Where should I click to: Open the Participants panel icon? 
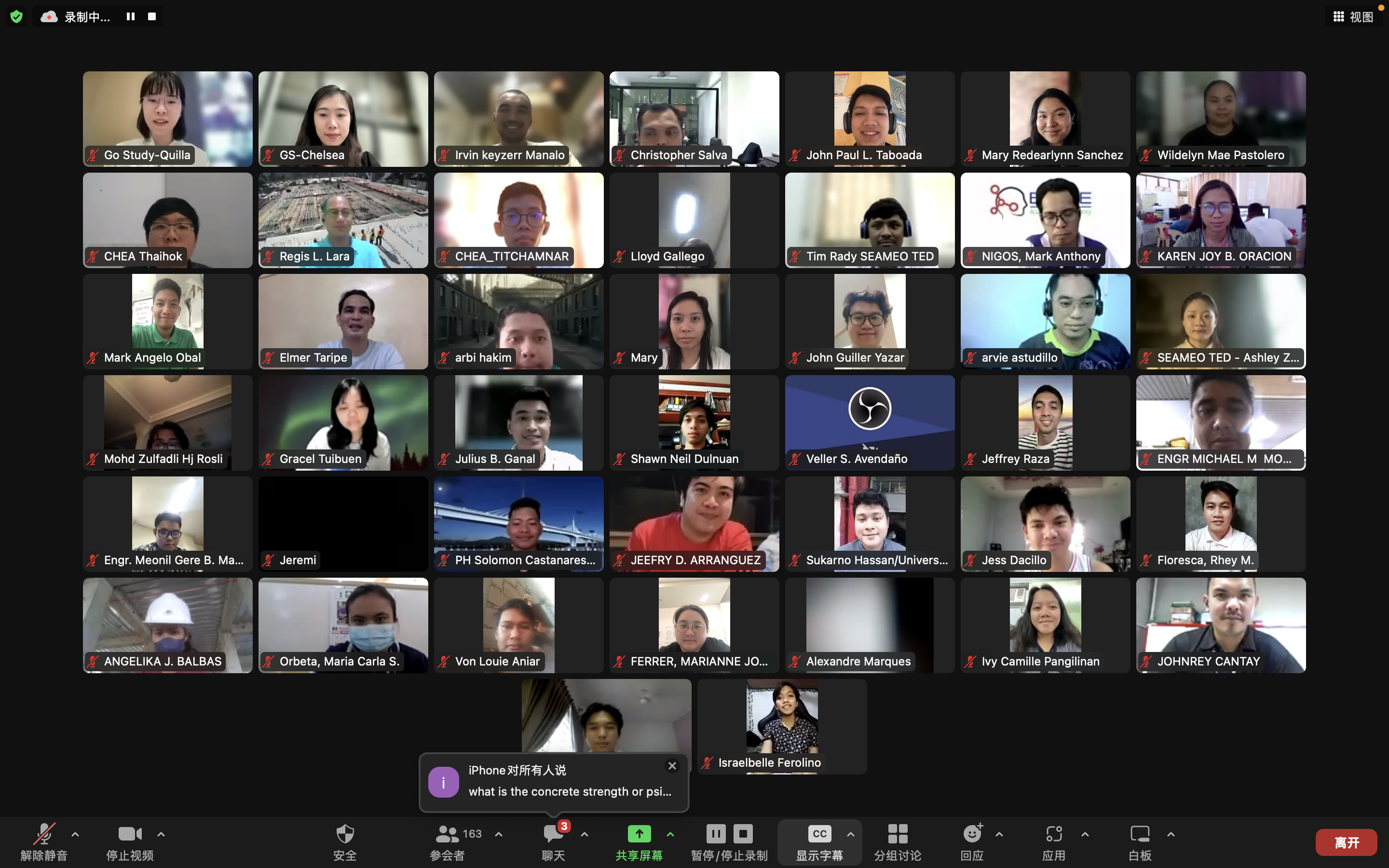pos(448,834)
